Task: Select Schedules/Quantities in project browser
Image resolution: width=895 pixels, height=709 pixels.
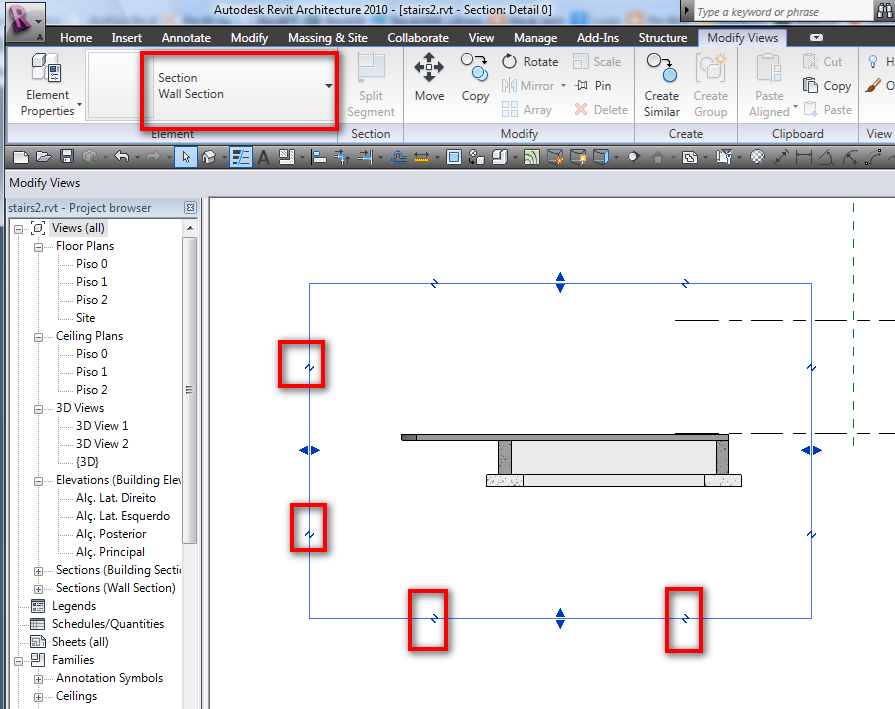Action: (x=108, y=624)
